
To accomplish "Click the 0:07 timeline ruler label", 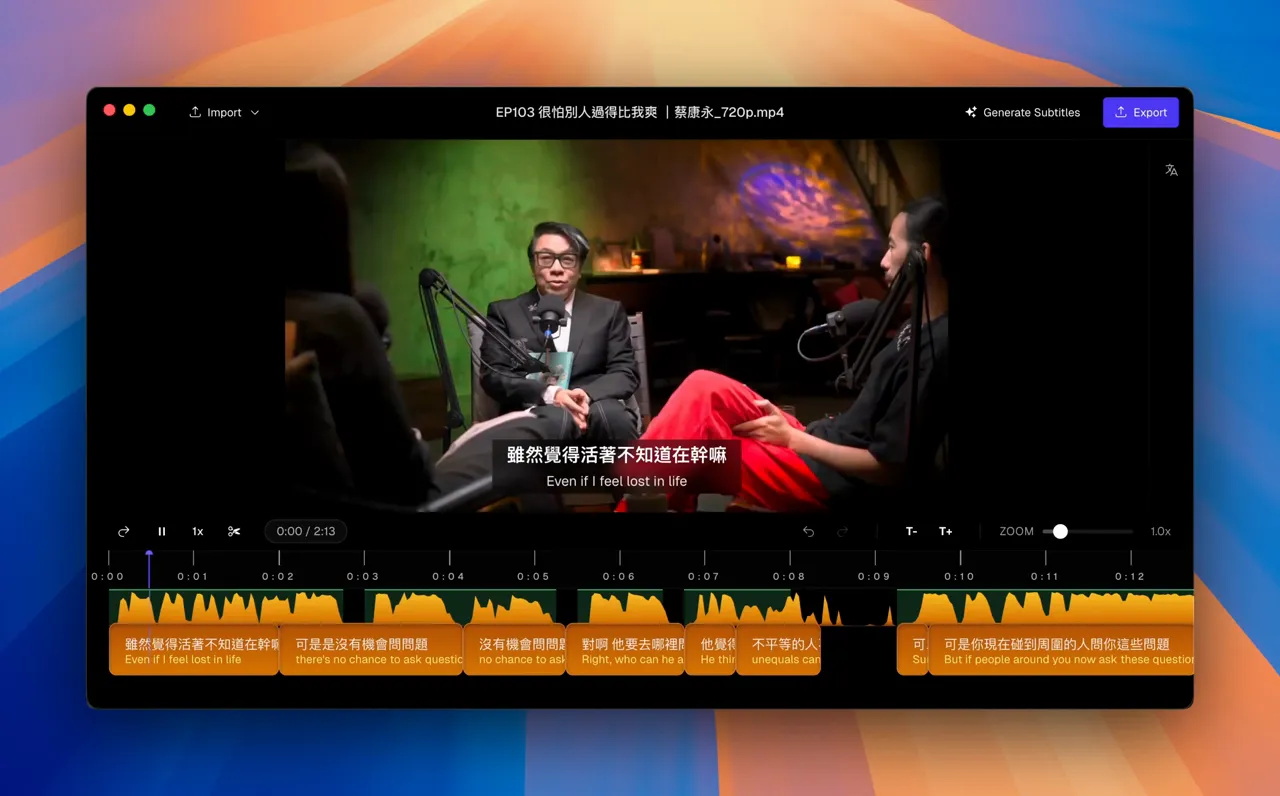I will coord(704,576).
